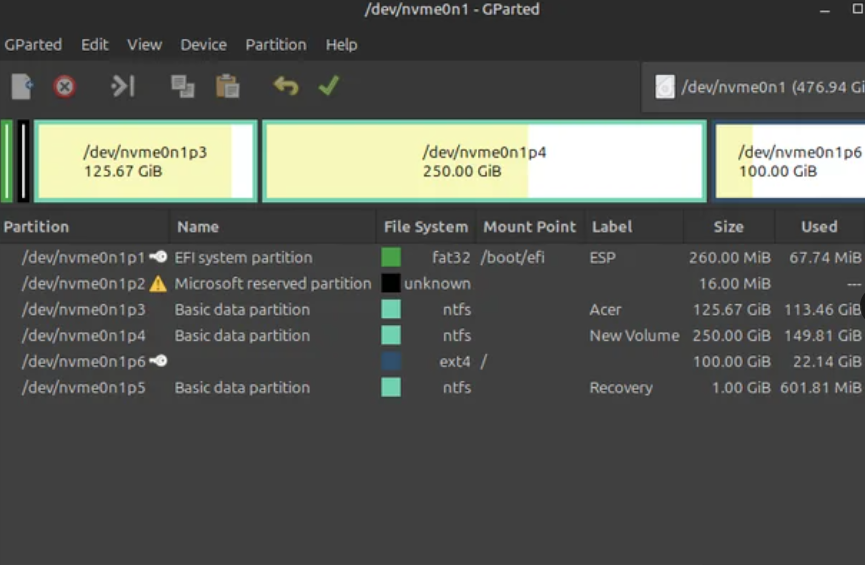
Task: Select the /dev/nvme0n1p3 row in list
Action: [x=84, y=310]
